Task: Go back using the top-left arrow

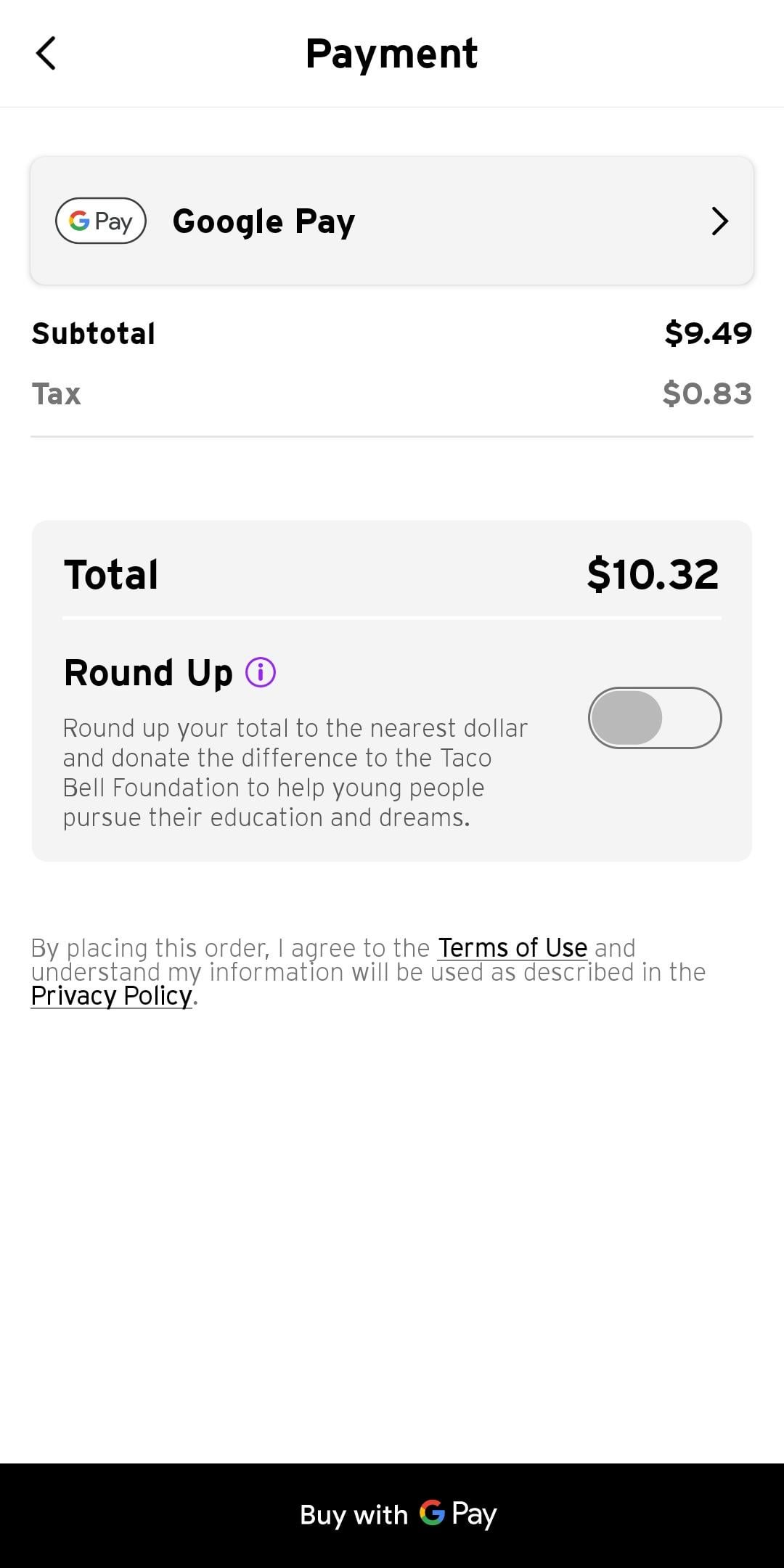Action: [x=46, y=54]
